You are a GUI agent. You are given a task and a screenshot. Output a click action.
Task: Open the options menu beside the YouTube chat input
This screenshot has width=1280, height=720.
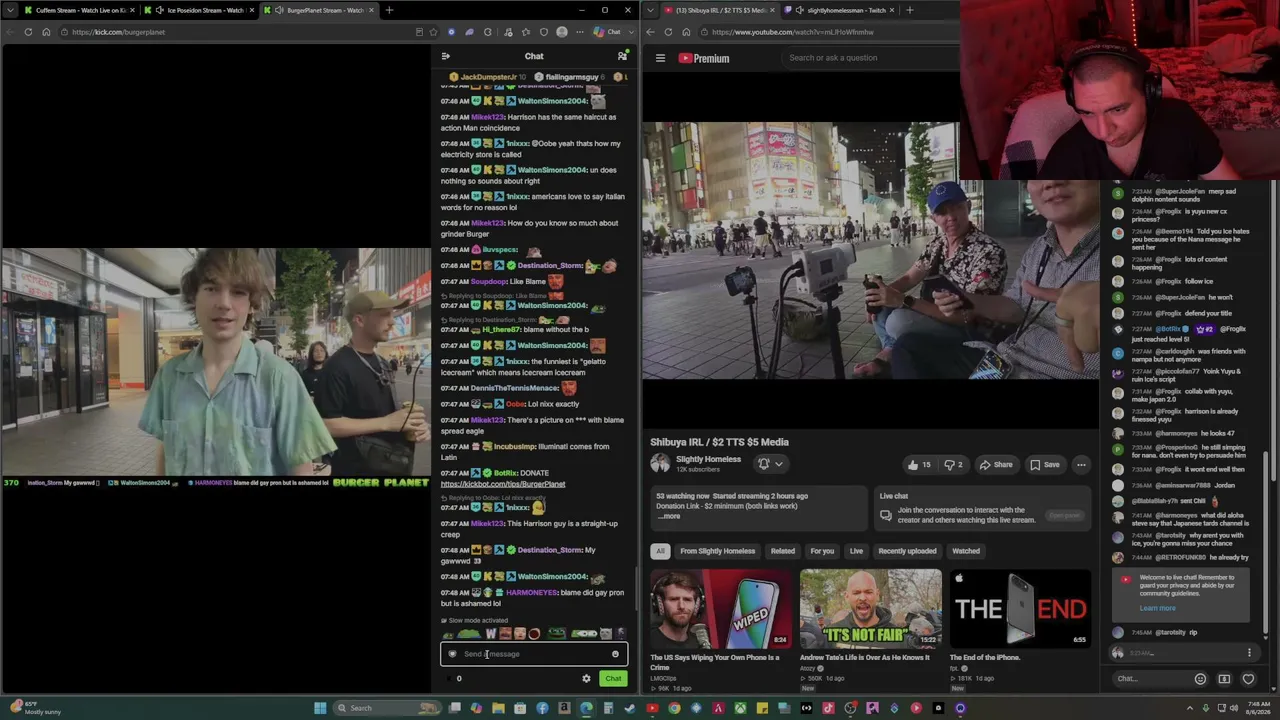click(1249, 653)
